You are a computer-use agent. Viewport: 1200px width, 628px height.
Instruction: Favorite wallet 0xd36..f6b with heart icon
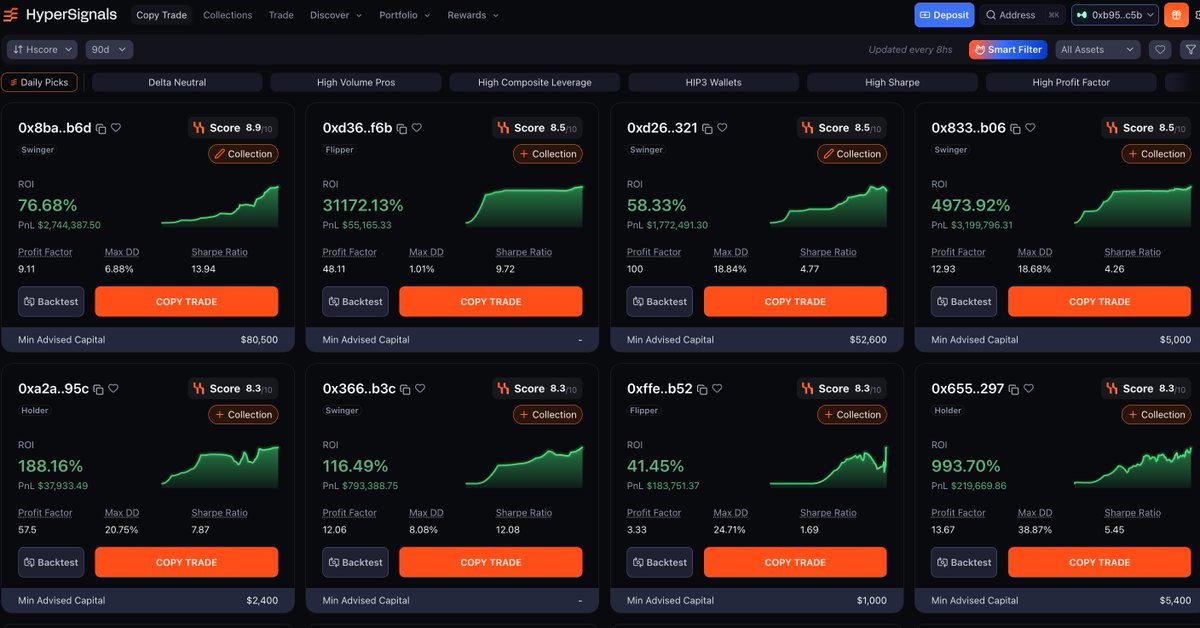[417, 128]
